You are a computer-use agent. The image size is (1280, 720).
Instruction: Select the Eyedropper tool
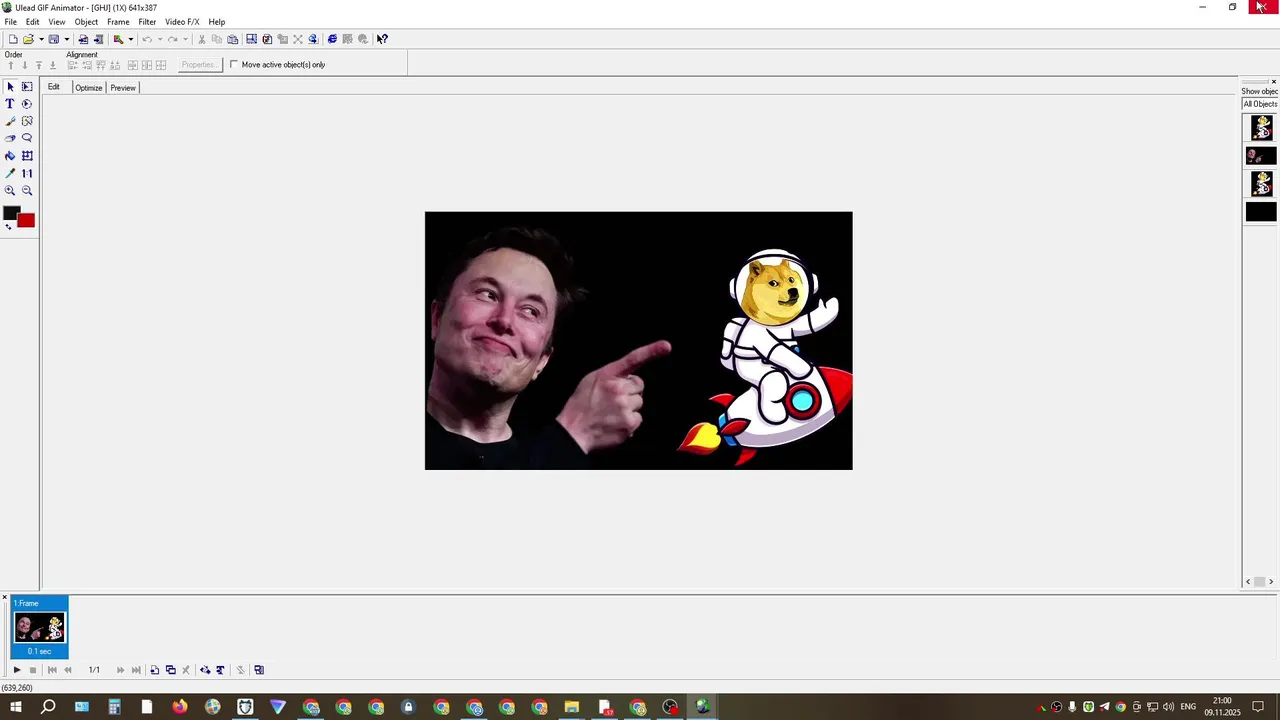[10, 173]
